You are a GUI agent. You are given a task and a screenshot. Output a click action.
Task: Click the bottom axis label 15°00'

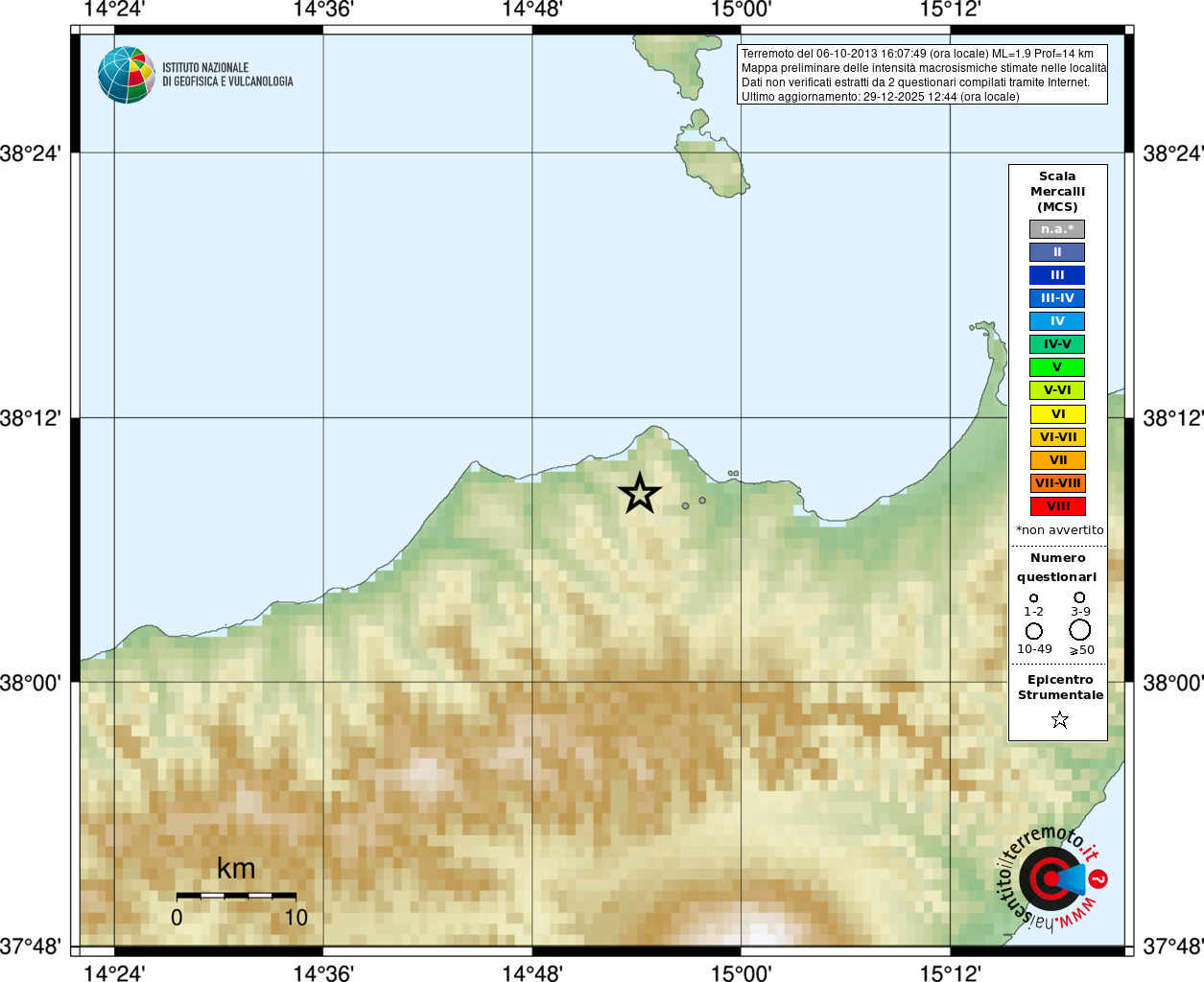point(741,972)
